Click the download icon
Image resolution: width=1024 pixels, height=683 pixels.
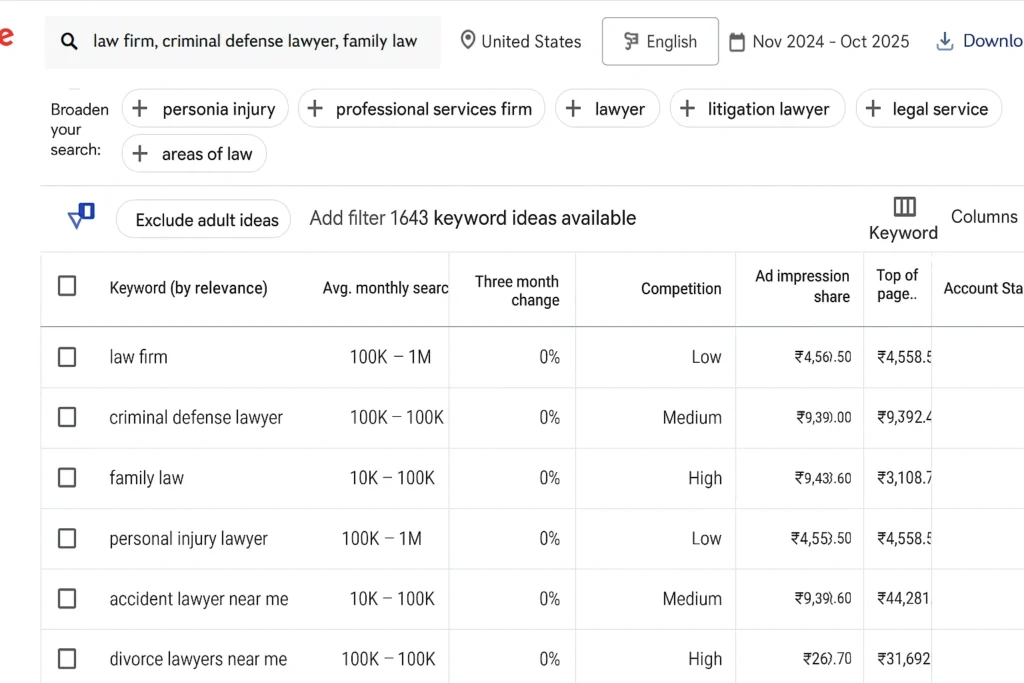[944, 41]
